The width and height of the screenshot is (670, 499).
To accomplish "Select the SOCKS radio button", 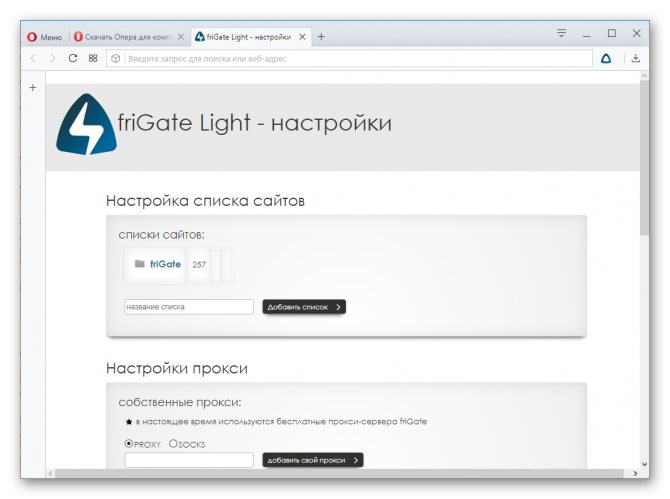I will coord(173,443).
